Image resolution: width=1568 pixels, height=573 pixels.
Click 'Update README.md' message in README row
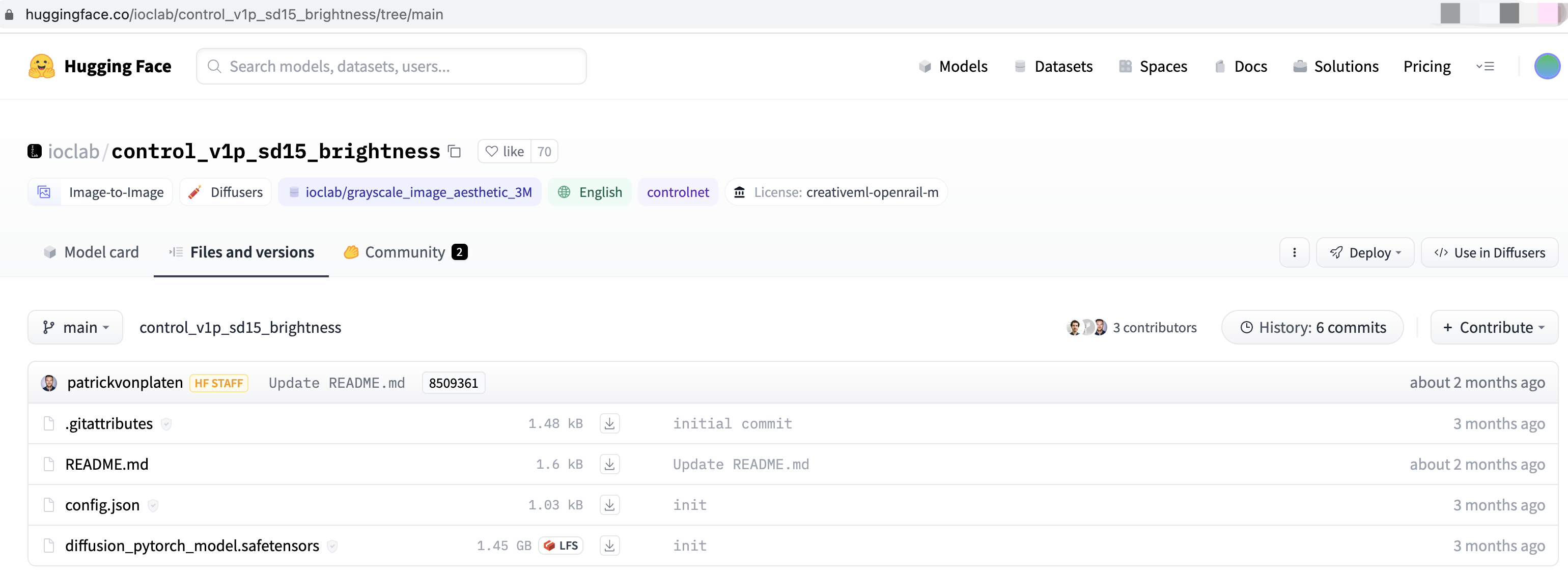[x=741, y=464]
